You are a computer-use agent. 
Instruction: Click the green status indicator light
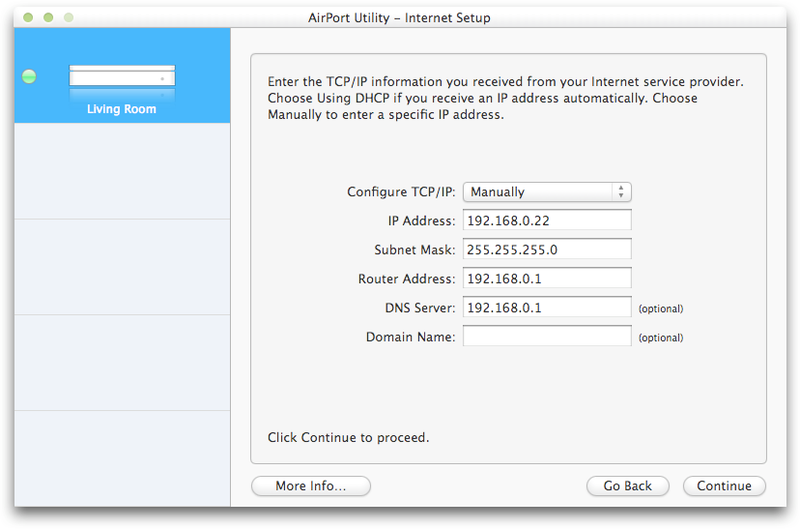[x=29, y=77]
